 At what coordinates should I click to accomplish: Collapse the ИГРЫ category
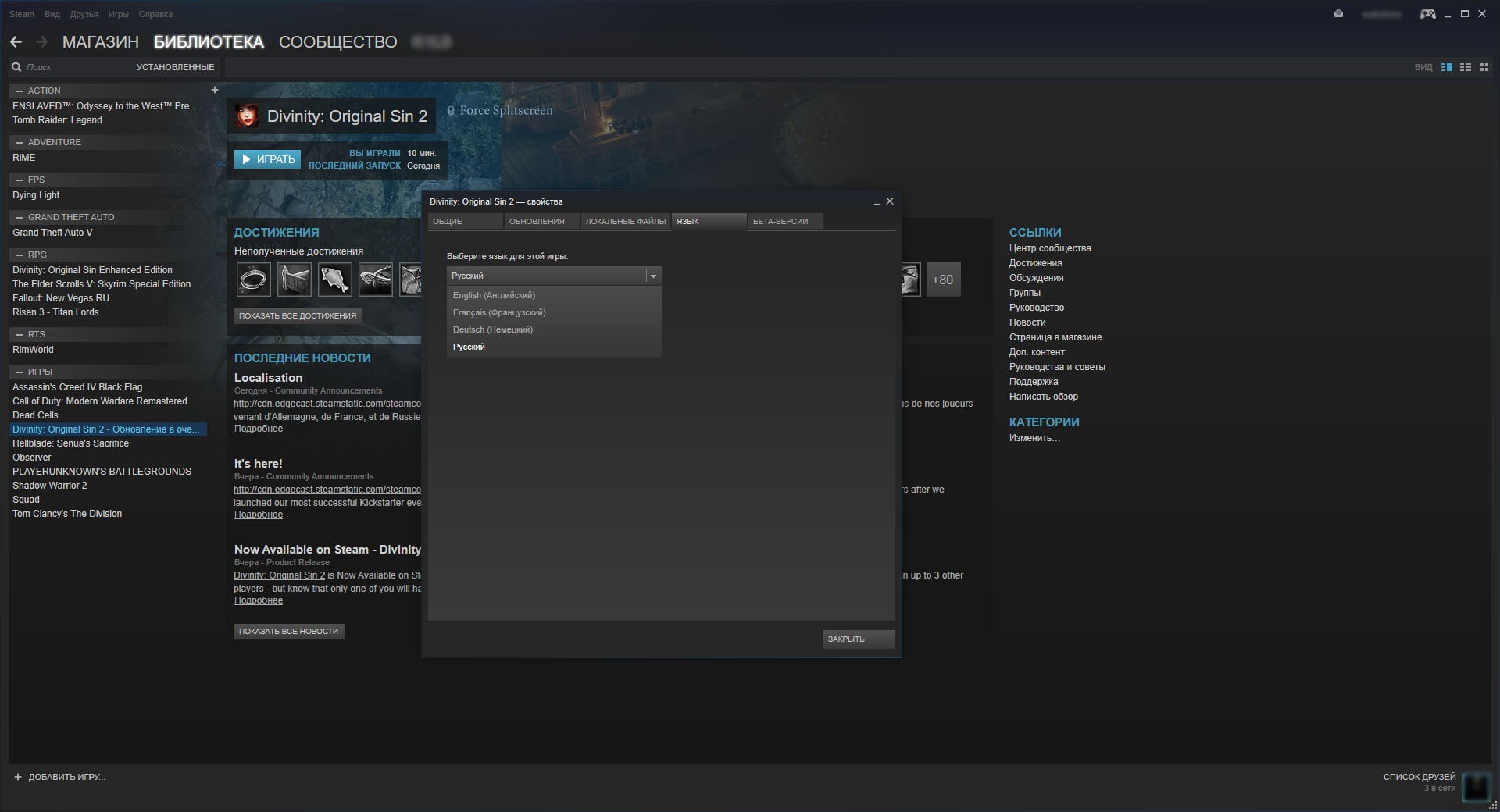click(x=19, y=372)
